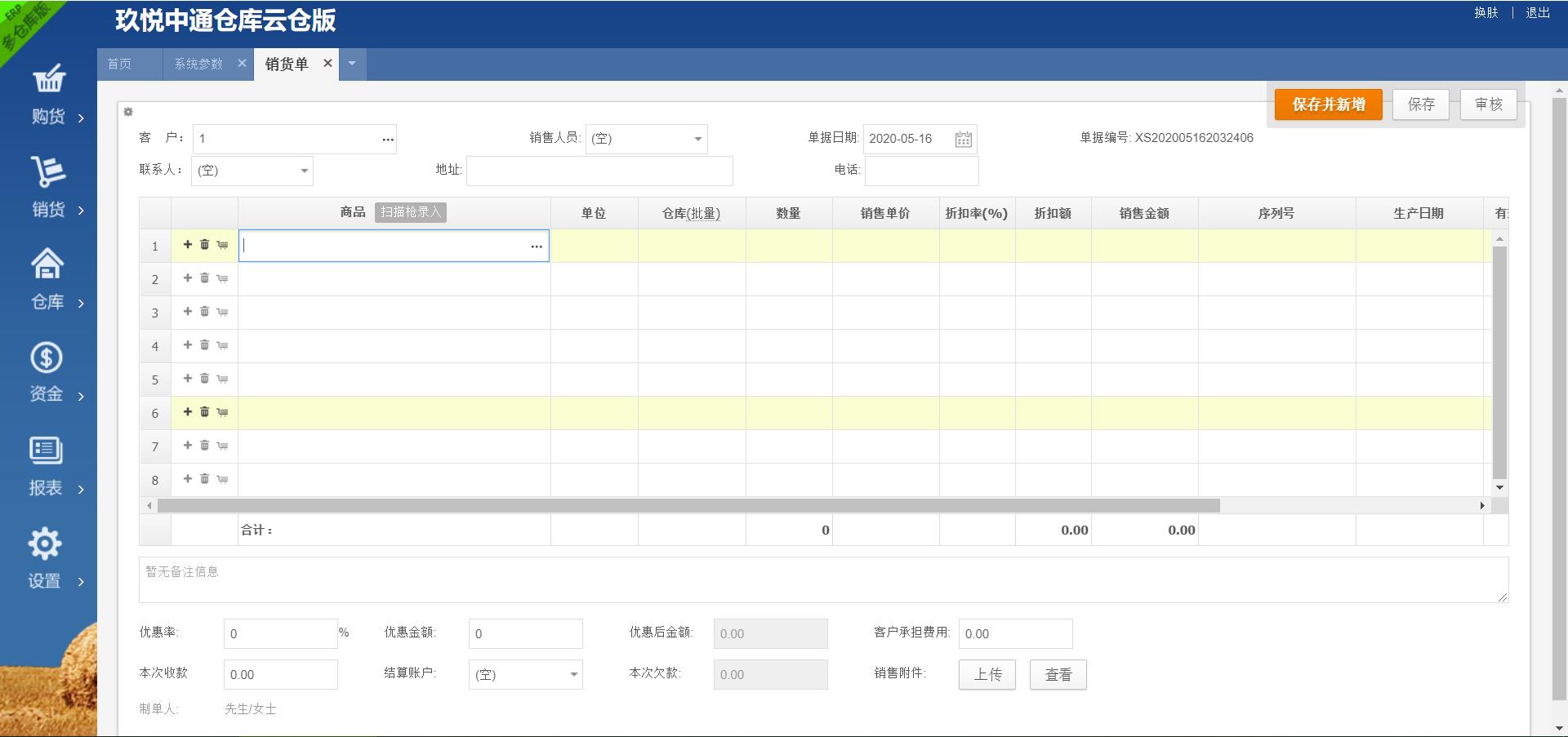1568x737 pixels.
Task: Open the 报表 reports sidebar icon
Action: point(46,451)
